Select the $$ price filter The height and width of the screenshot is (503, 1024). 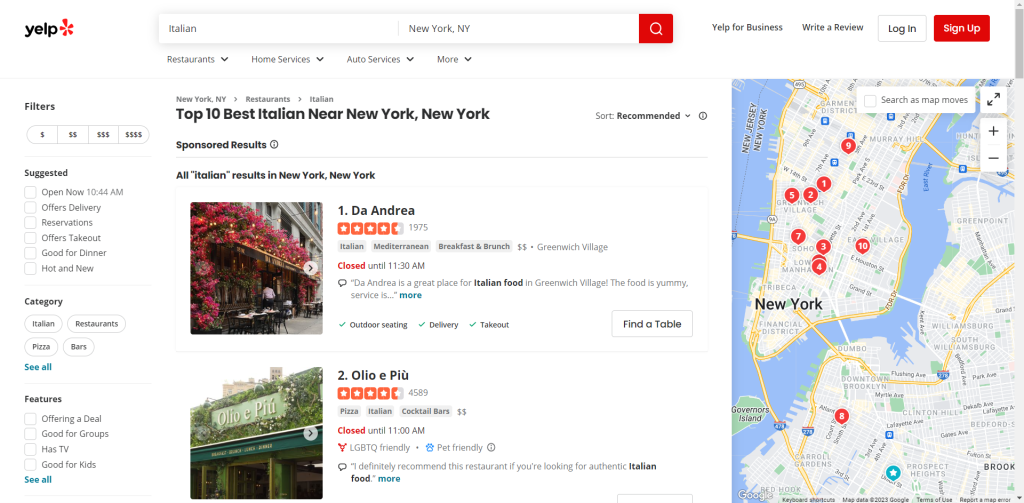click(x=73, y=134)
